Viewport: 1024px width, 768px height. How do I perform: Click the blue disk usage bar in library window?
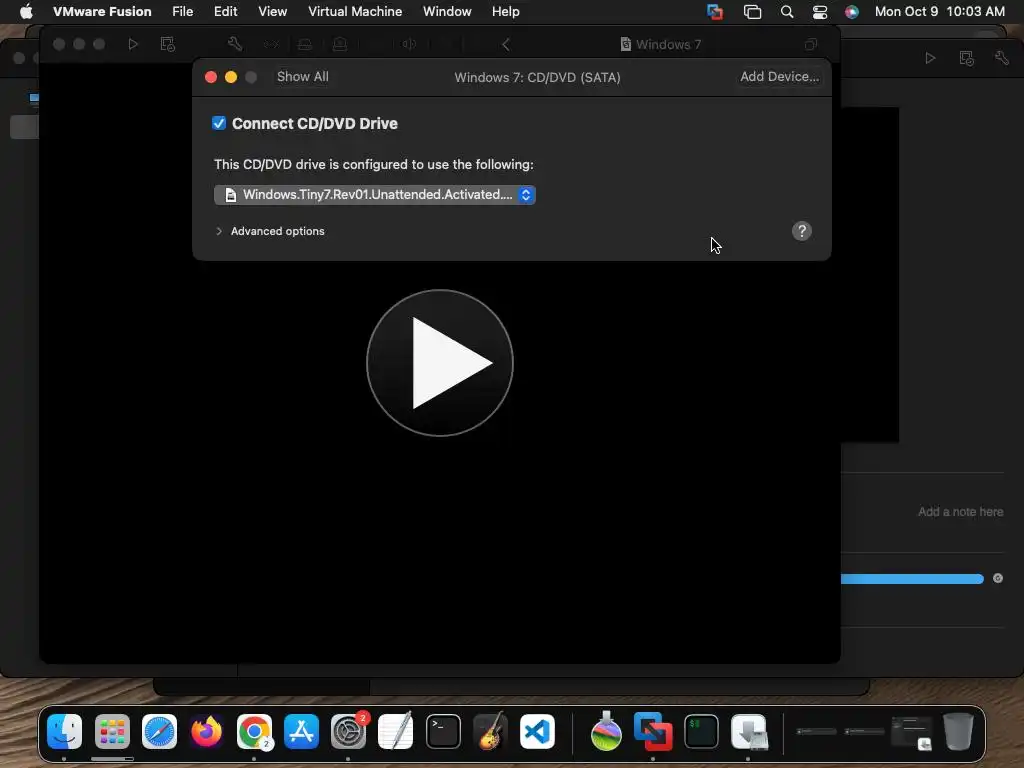[912, 579]
